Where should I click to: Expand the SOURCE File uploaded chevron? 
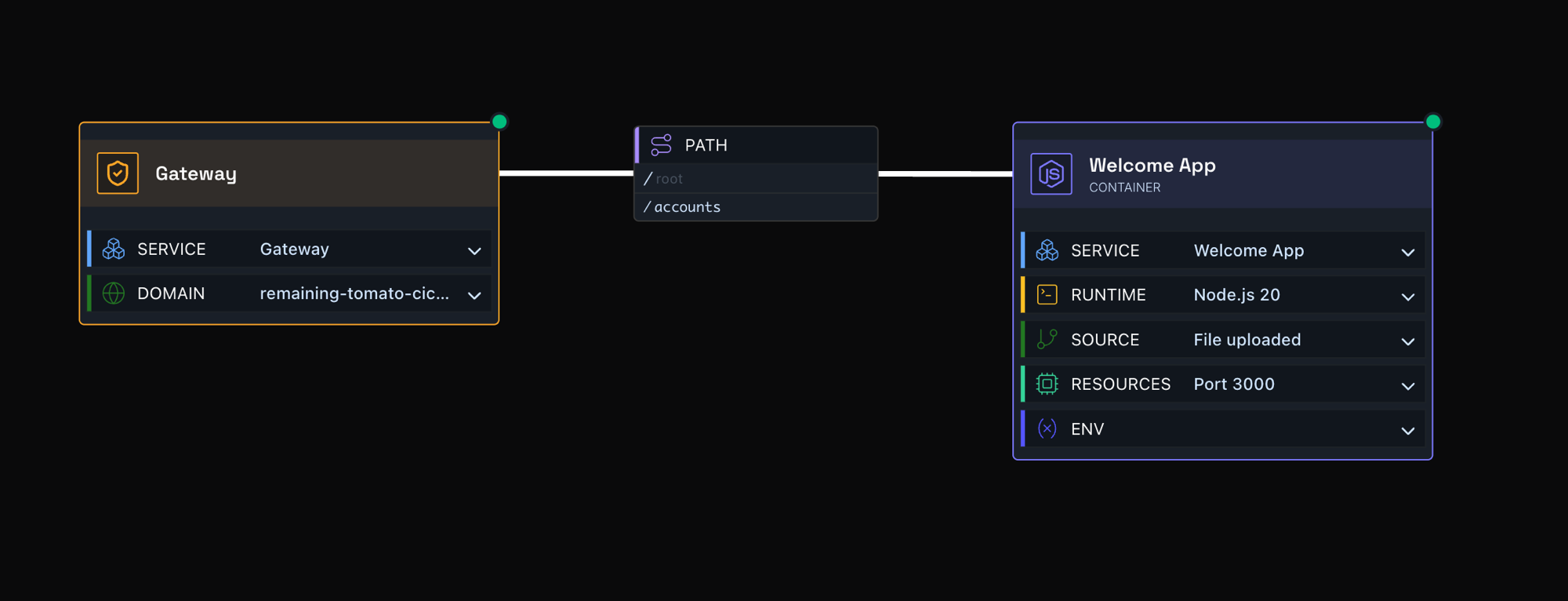tap(1408, 342)
